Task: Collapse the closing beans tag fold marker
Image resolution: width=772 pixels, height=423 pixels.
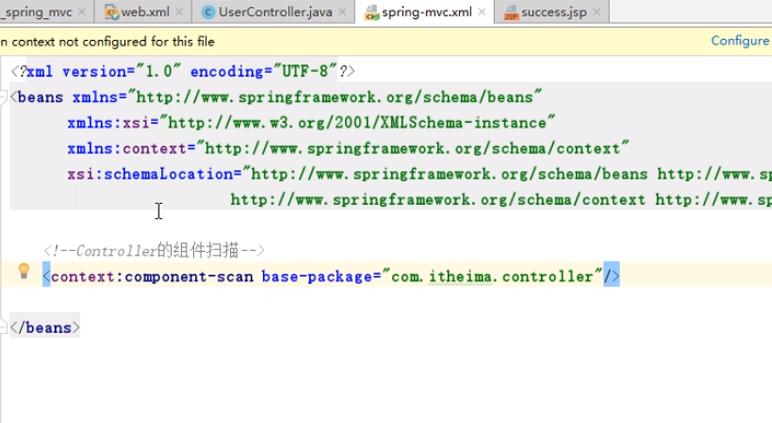Action: (x=3, y=327)
